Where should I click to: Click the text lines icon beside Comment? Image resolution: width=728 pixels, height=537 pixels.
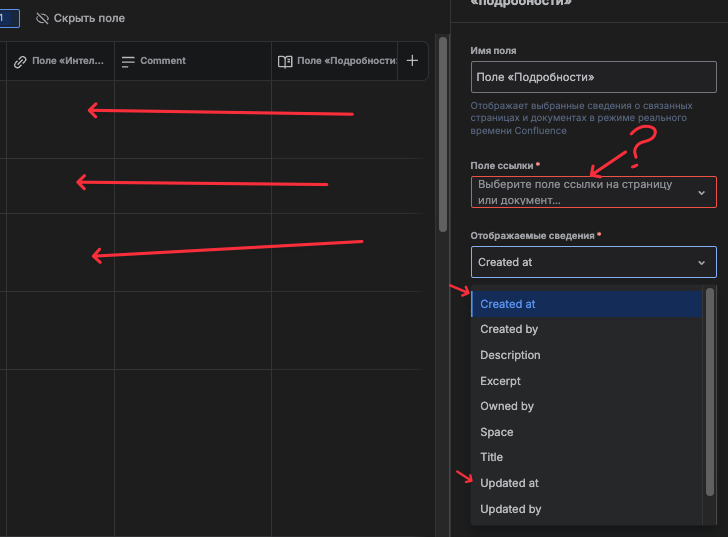[128, 62]
